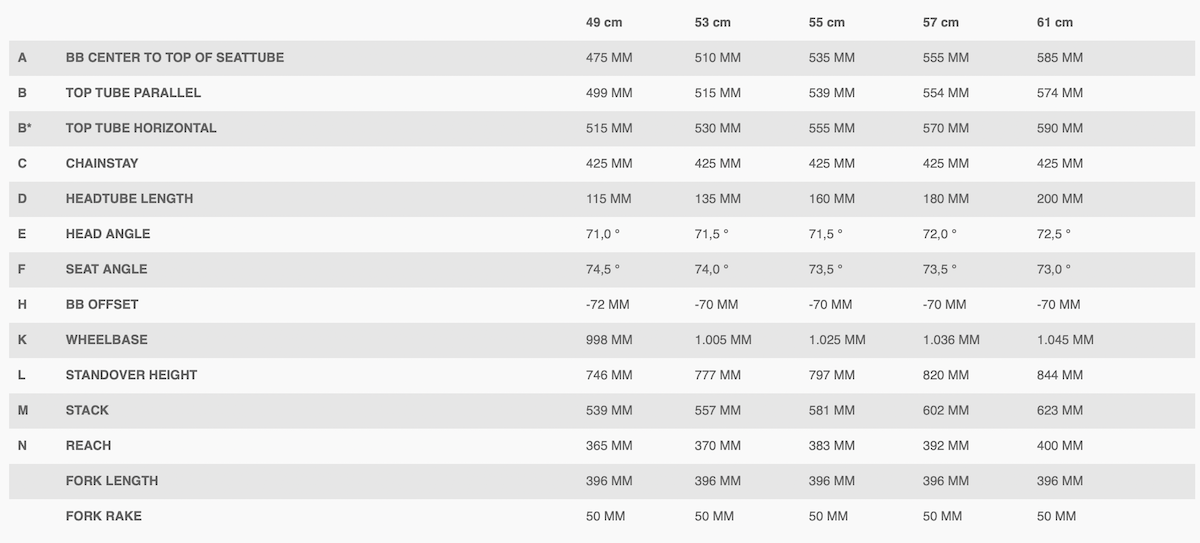The image size is (1200, 543).
Task: Click the 61 cm column header
Action: (x=1055, y=22)
